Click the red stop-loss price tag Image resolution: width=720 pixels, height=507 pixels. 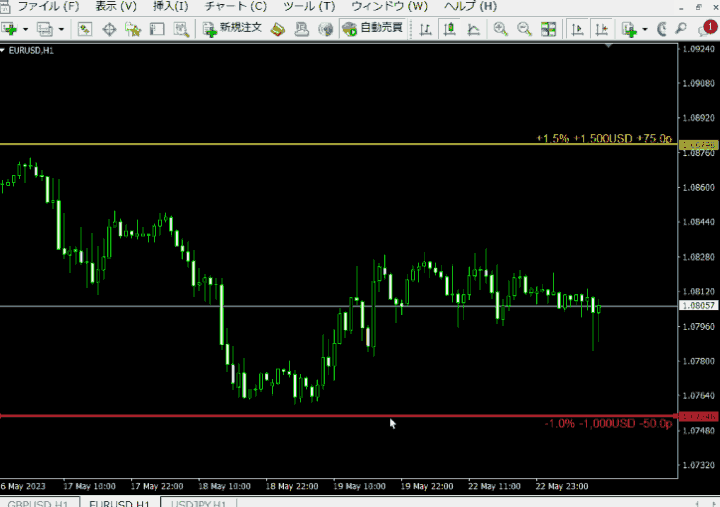tap(698, 416)
